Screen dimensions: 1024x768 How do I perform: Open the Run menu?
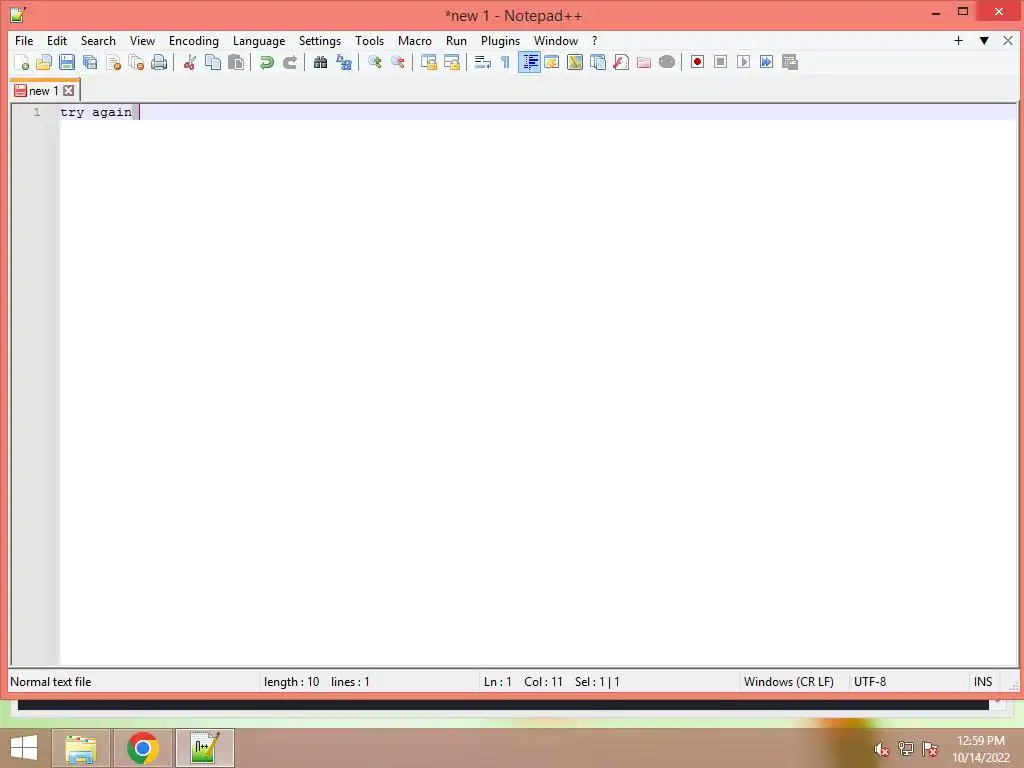(456, 40)
